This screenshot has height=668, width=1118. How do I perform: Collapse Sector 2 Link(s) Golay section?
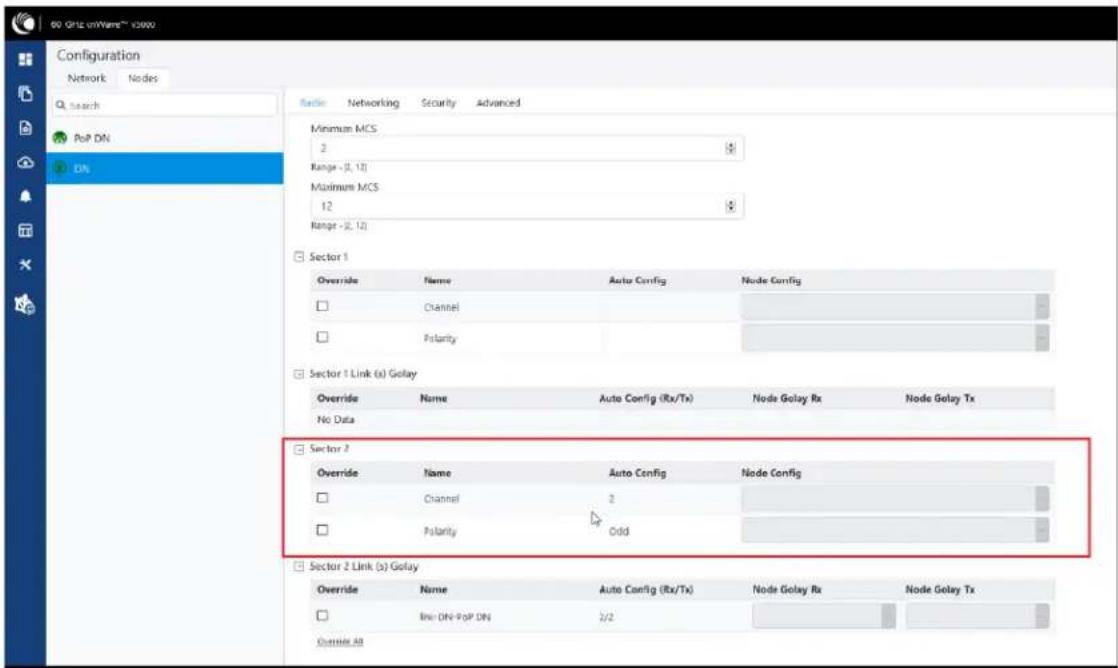point(299,566)
